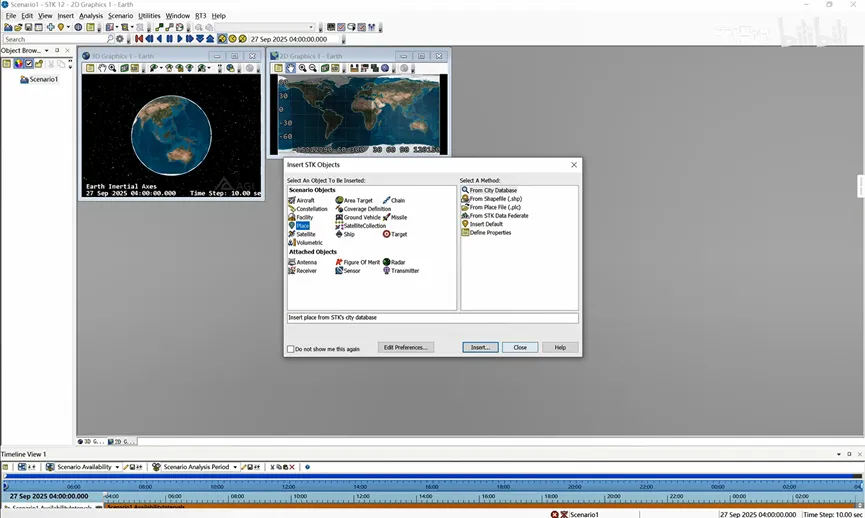Viewport: 865px width, 518px height.
Task: Click zoom out tool in 2D Graphics window
Action: click(313, 68)
